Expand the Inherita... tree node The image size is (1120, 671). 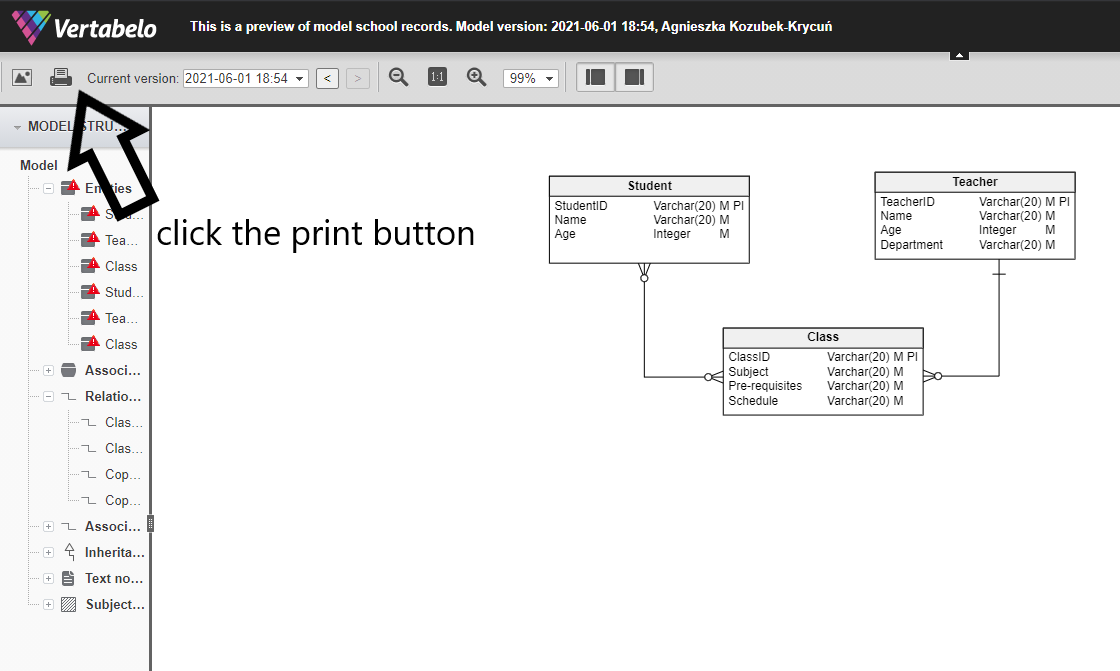tap(49, 552)
